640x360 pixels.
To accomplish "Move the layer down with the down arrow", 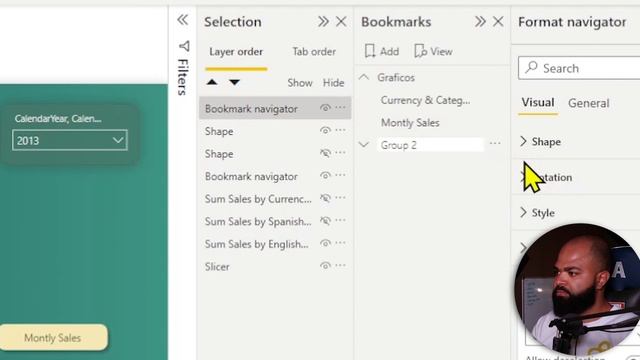I will (234, 82).
